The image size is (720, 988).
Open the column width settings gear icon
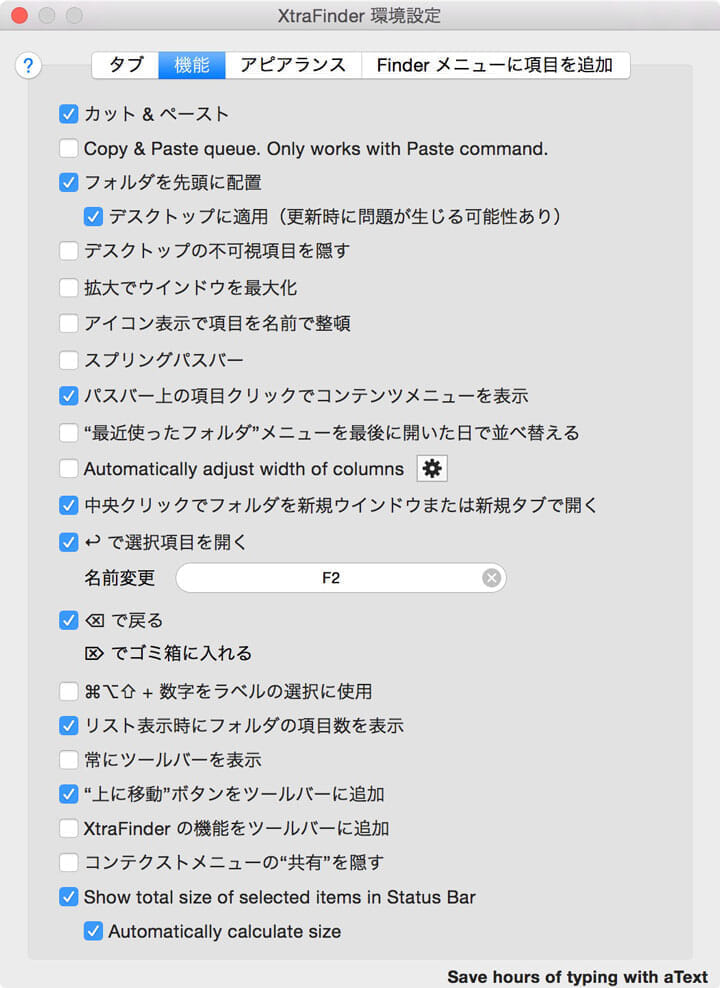(x=433, y=468)
